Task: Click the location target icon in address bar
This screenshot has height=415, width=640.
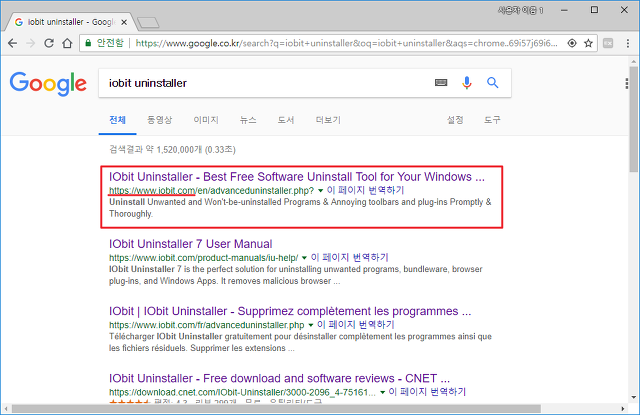Action: [x=572, y=43]
